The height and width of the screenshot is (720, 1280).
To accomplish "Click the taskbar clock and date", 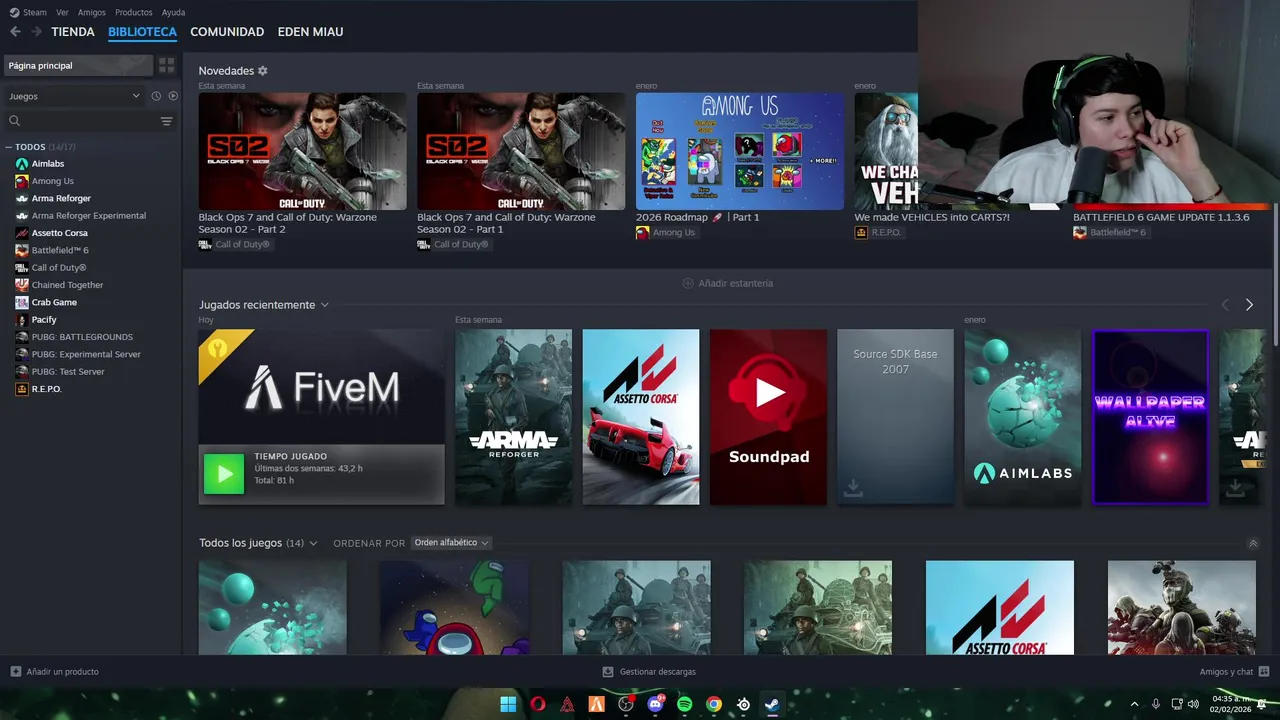I will coord(1231,704).
